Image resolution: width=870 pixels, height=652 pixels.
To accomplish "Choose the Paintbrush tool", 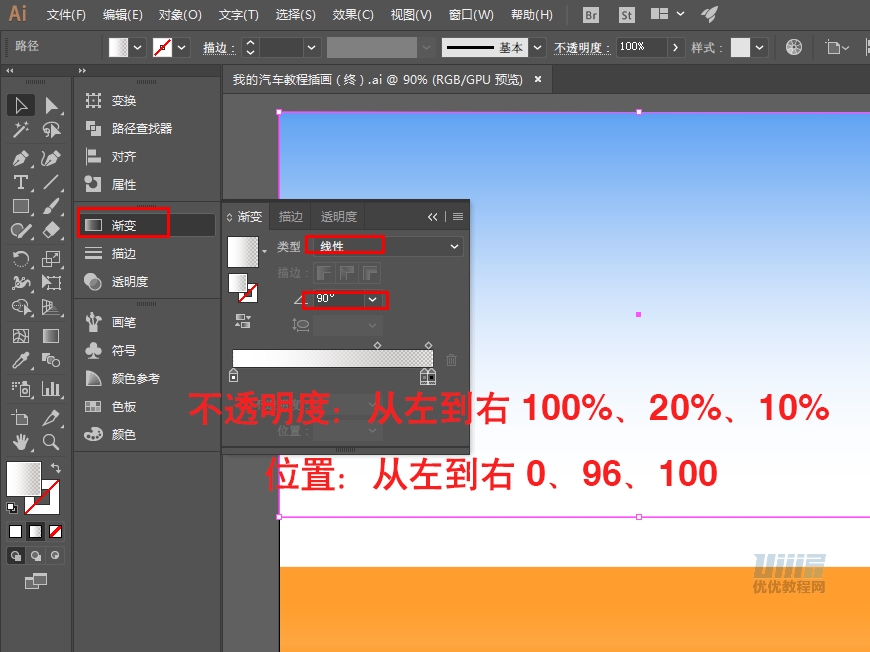I will (x=51, y=206).
